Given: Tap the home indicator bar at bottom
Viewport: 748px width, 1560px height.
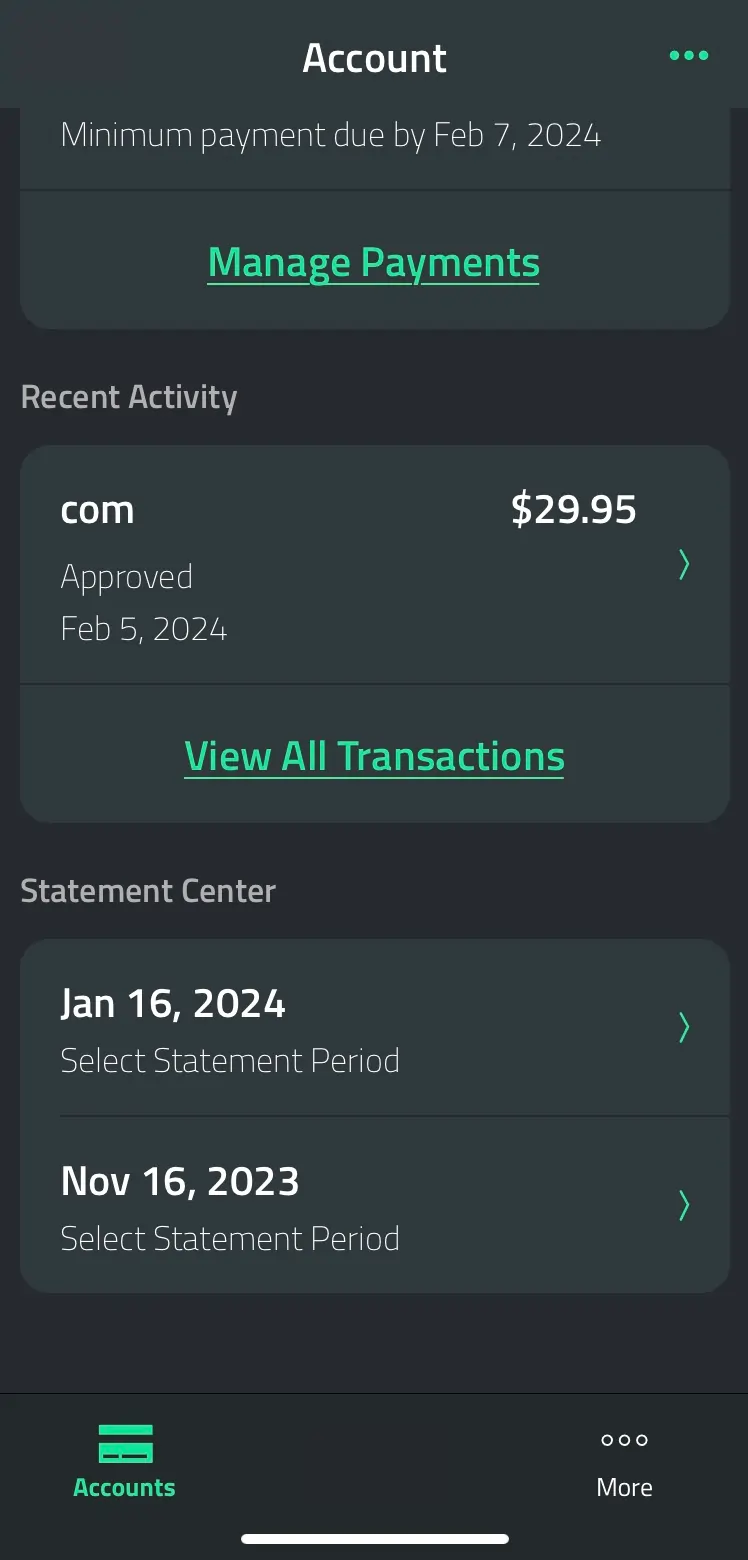Looking at the screenshot, I should 375,1539.
